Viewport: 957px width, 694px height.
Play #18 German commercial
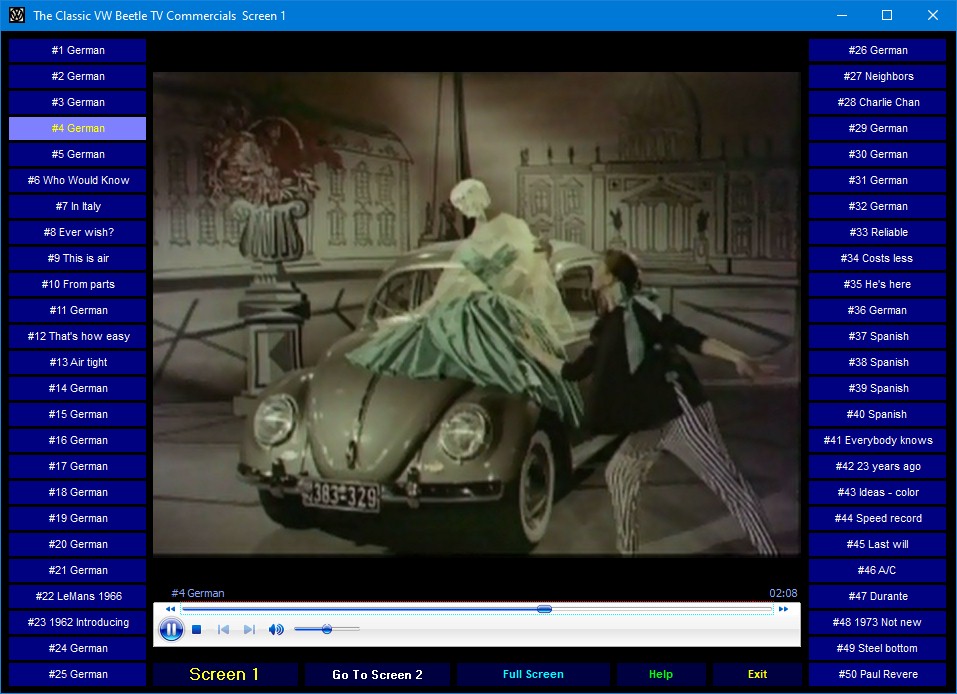pyautogui.click(x=78, y=492)
